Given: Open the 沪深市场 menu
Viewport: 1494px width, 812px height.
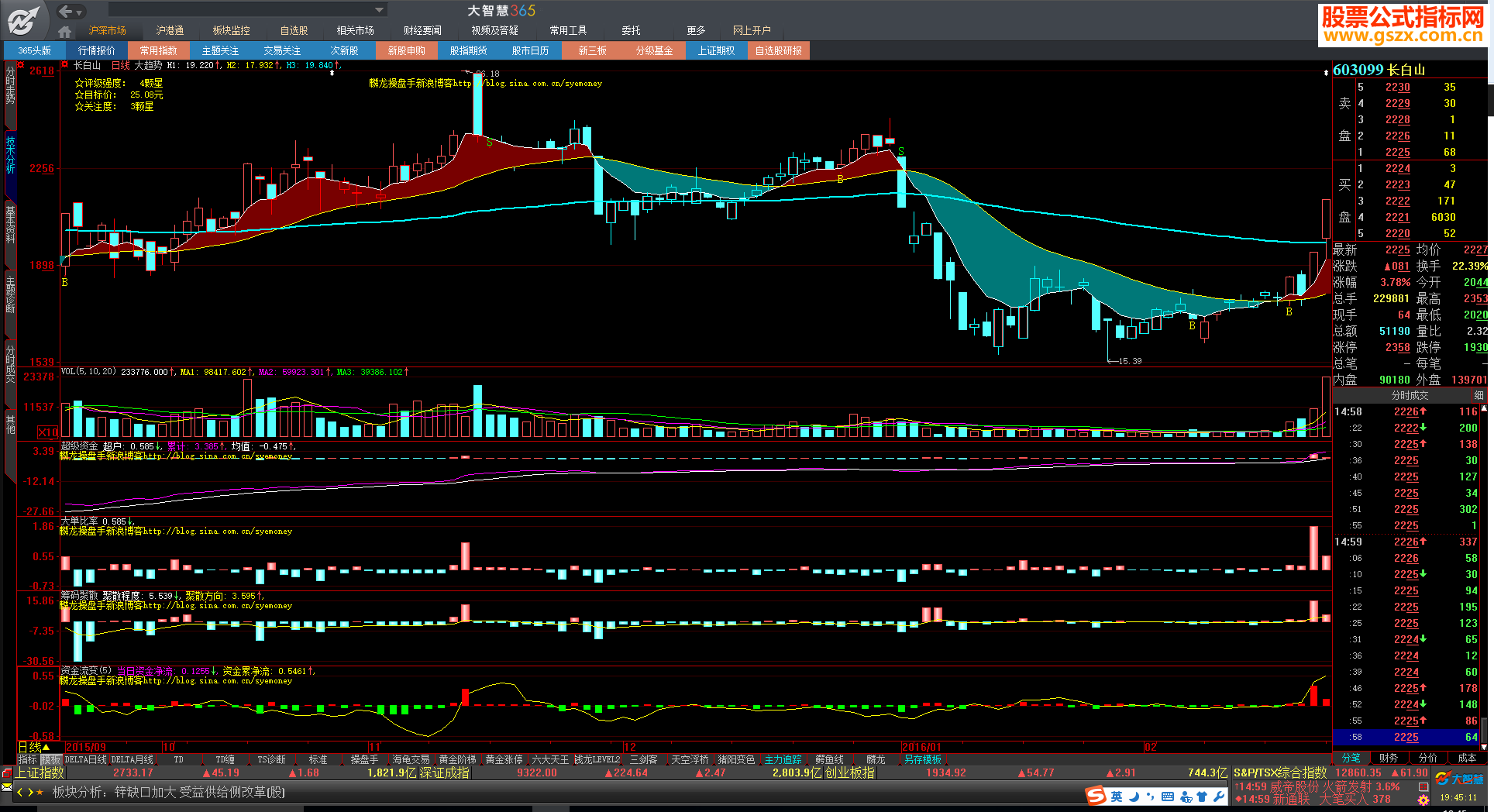Looking at the screenshot, I should [x=107, y=30].
